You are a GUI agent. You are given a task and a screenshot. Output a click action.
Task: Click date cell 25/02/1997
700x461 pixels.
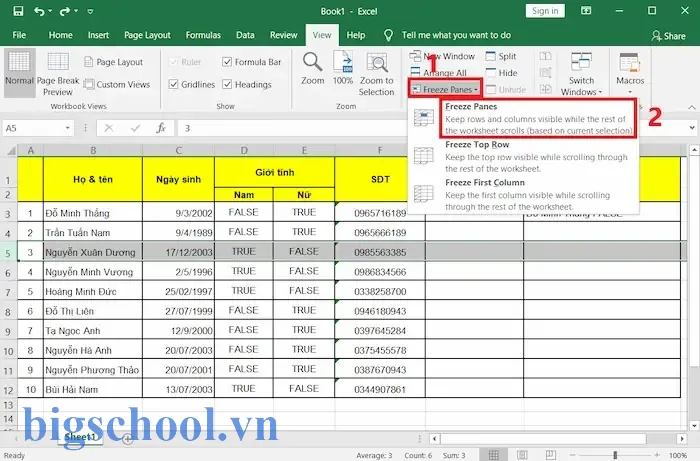tap(179, 291)
